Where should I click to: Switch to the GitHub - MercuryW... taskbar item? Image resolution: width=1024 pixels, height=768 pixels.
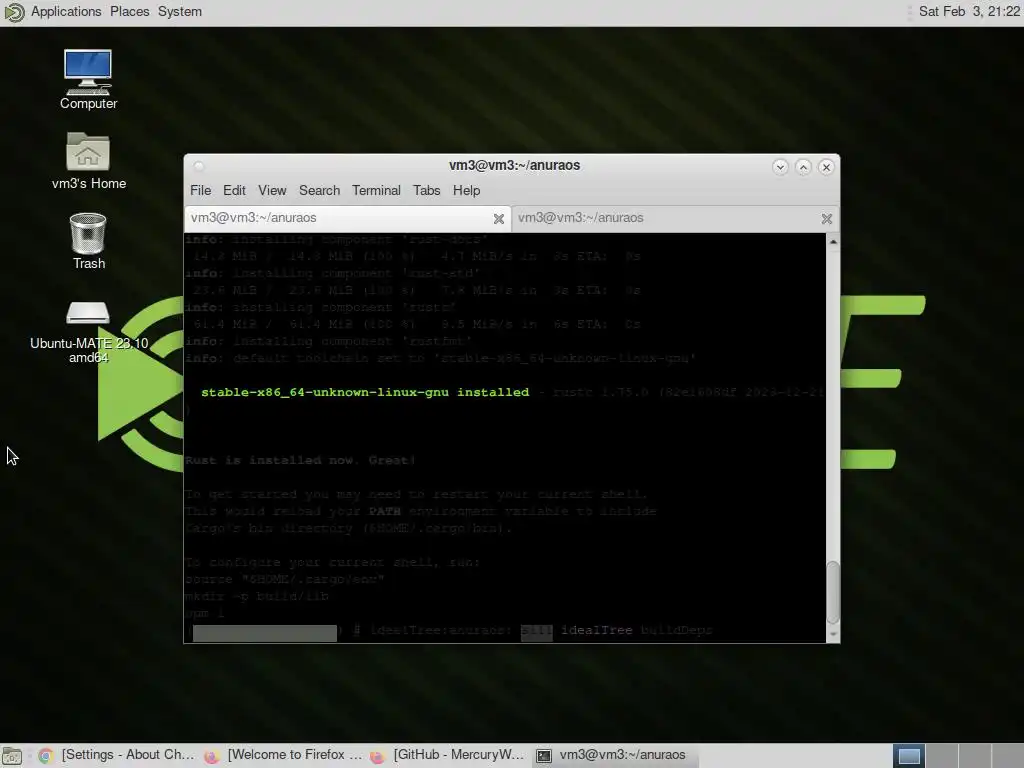click(448, 755)
